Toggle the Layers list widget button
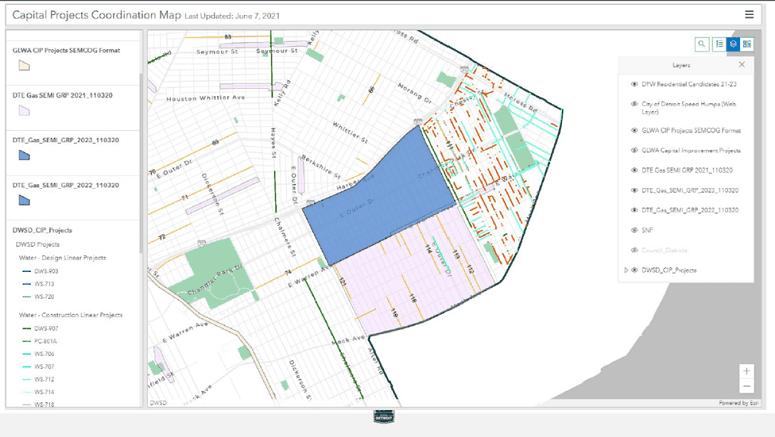 pyautogui.click(x=733, y=44)
